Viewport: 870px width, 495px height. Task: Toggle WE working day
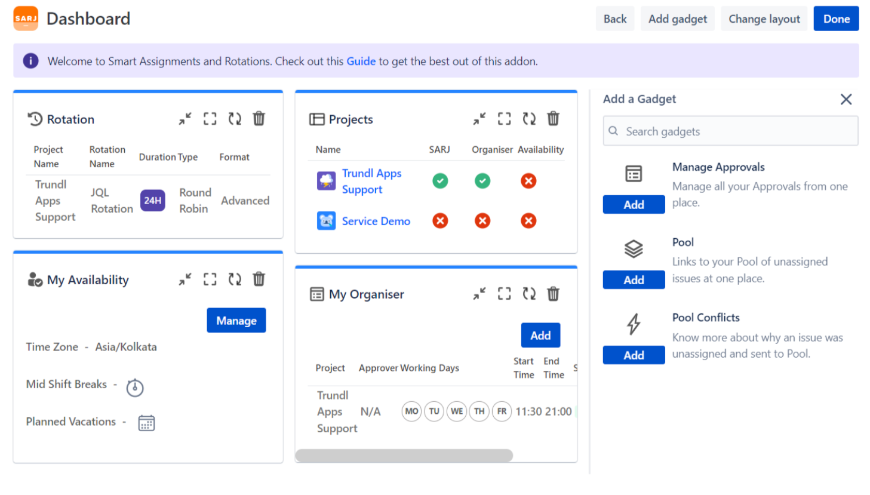click(457, 411)
